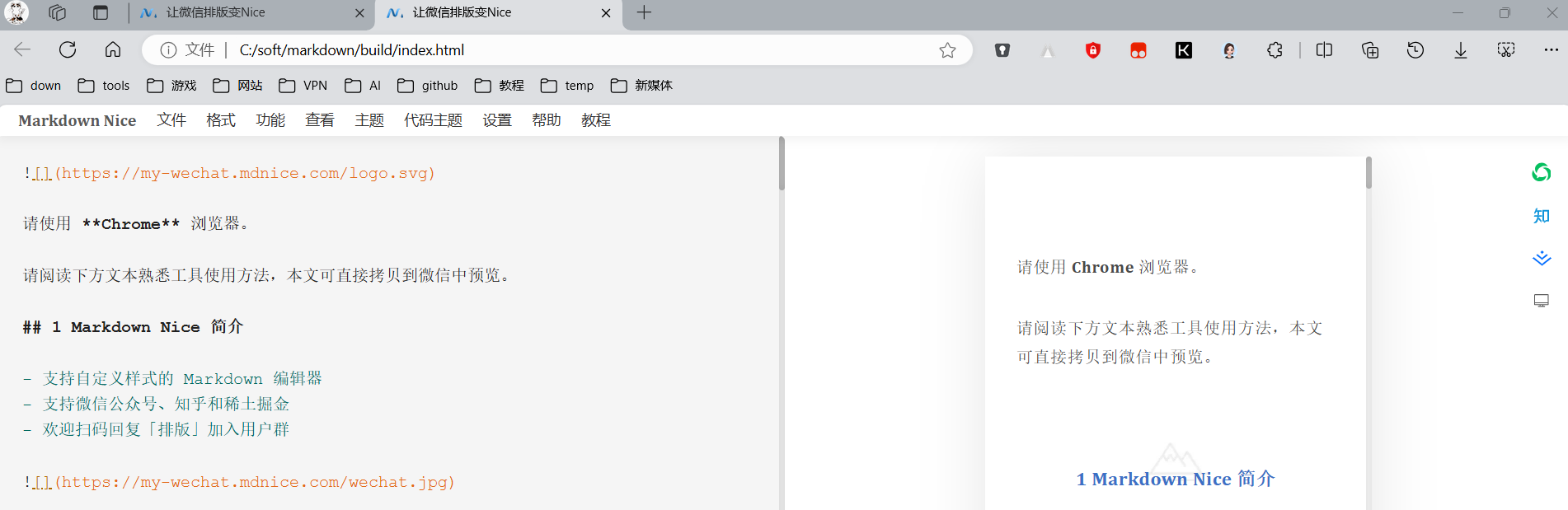Image resolution: width=1568 pixels, height=510 pixels.
Task: Click editor line '支持自定义样式的 Markdown 编辑器'
Action: point(172,378)
